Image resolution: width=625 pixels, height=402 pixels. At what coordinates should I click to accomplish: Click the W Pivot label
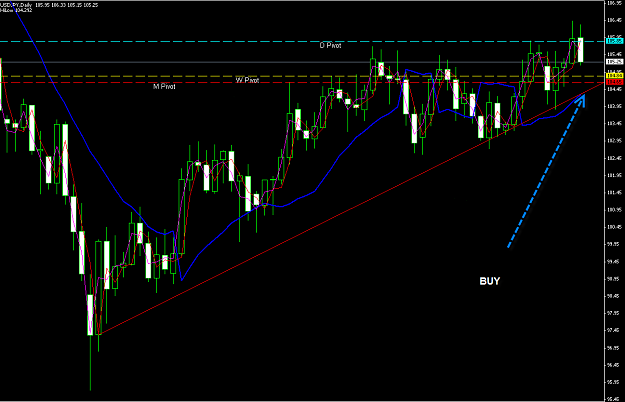click(x=247, y=80)
